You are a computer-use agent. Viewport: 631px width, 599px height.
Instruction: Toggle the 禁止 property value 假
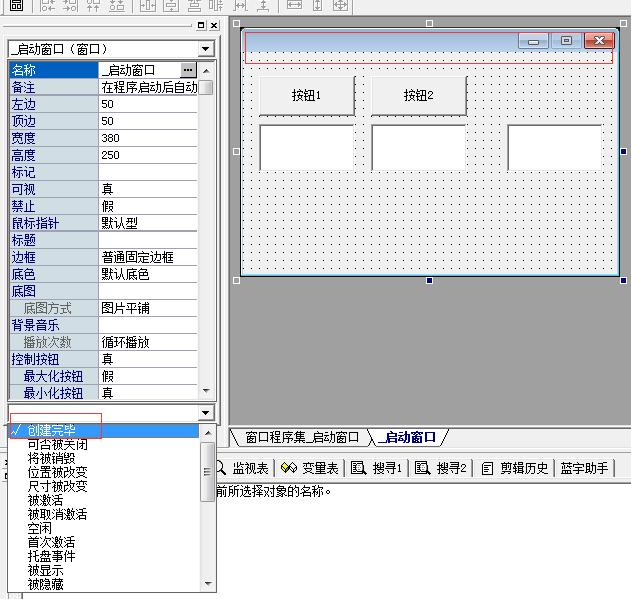click(148, 206)
